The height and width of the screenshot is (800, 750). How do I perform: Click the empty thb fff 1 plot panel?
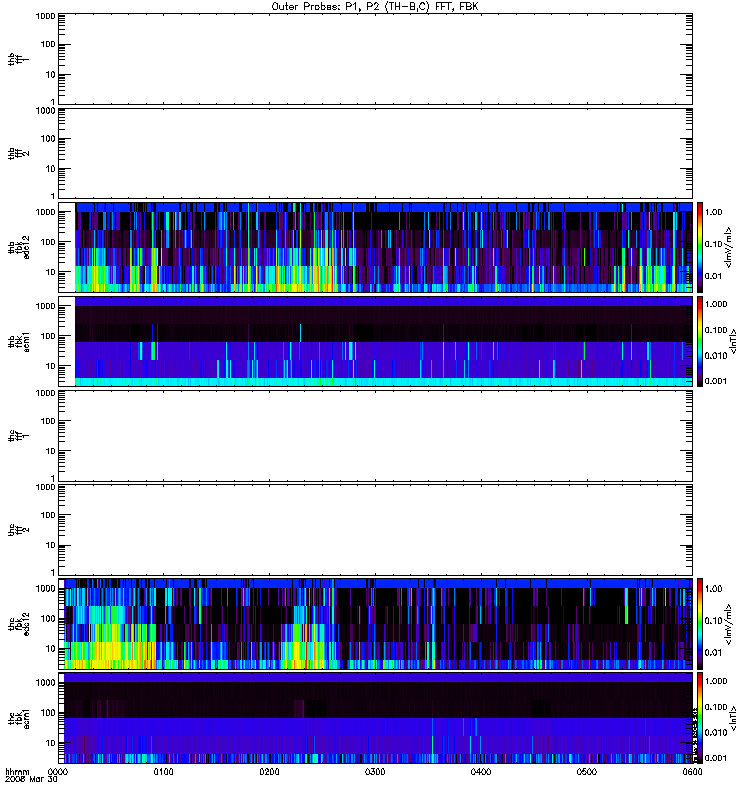point(375,59)
